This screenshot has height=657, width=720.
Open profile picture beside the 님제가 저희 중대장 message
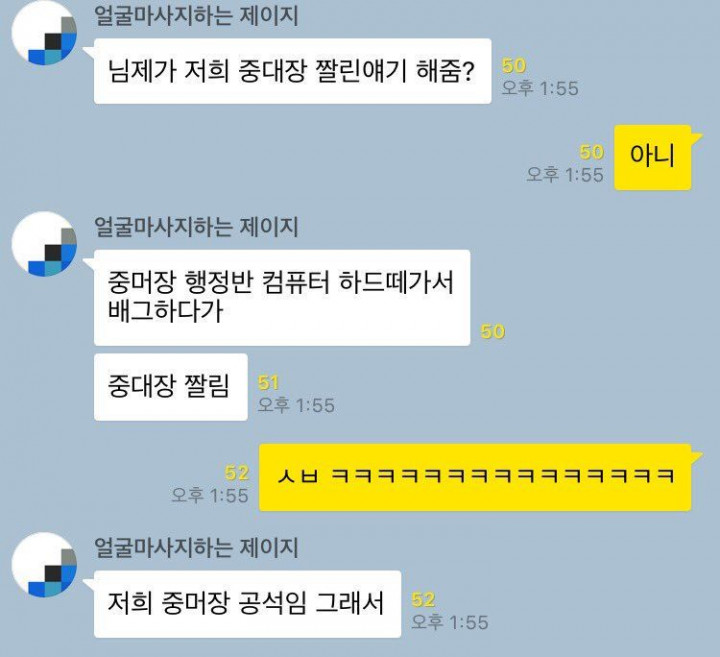44,34
